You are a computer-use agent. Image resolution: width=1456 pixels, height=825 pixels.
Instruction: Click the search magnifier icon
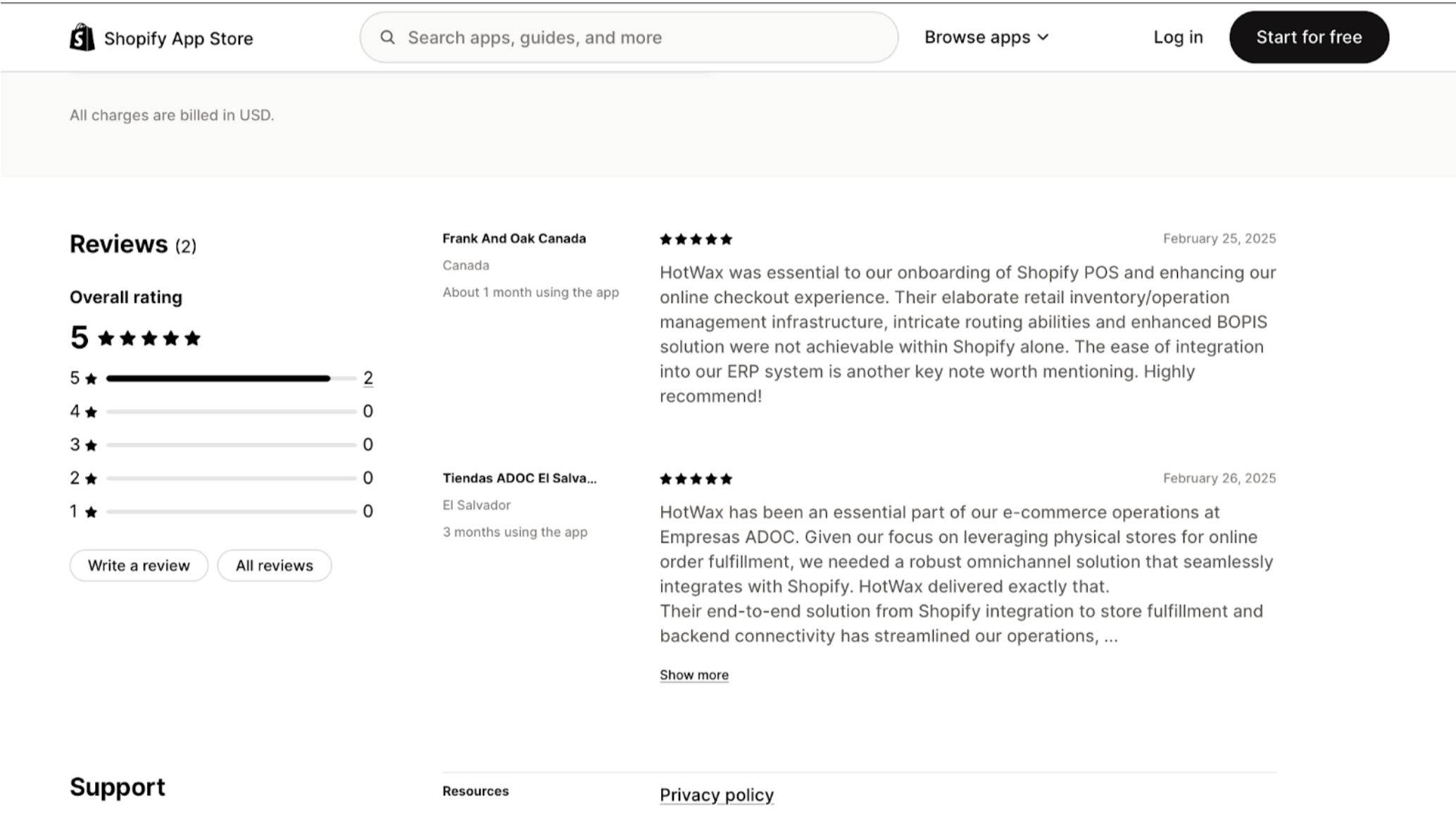tap(387, 37)
